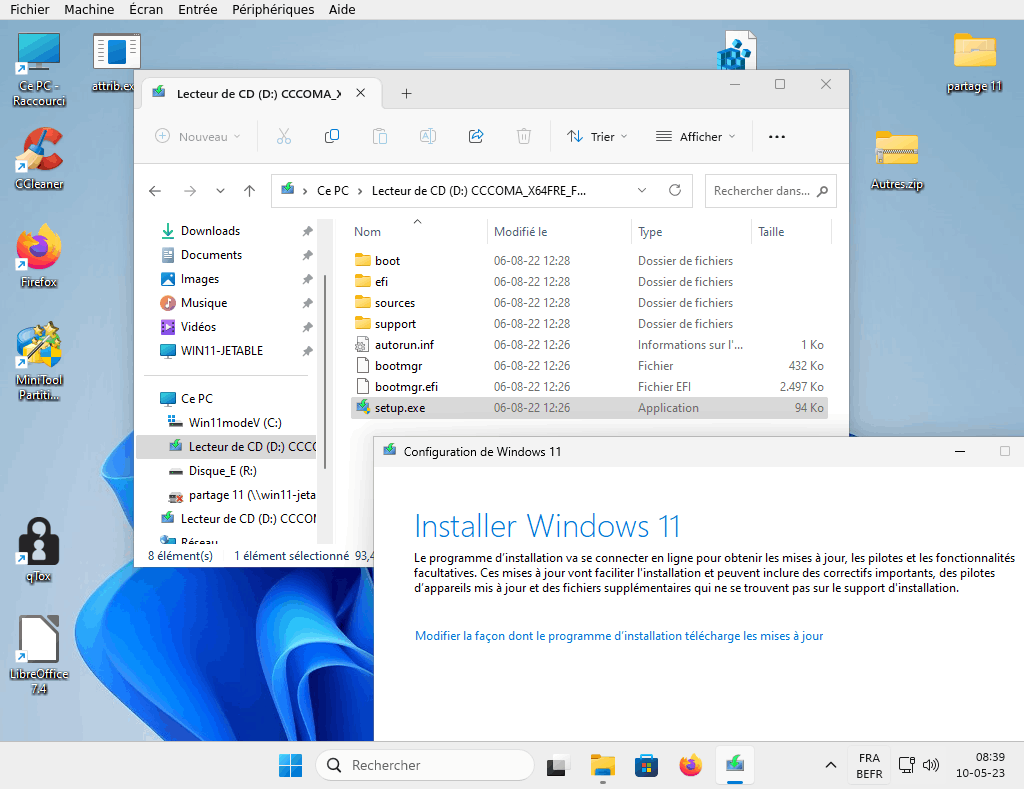Viewport: 1024px width, 789px height.
Task: Click the navigation pane scrollbar
Action: pyautogui.click(x=325, y=371)
